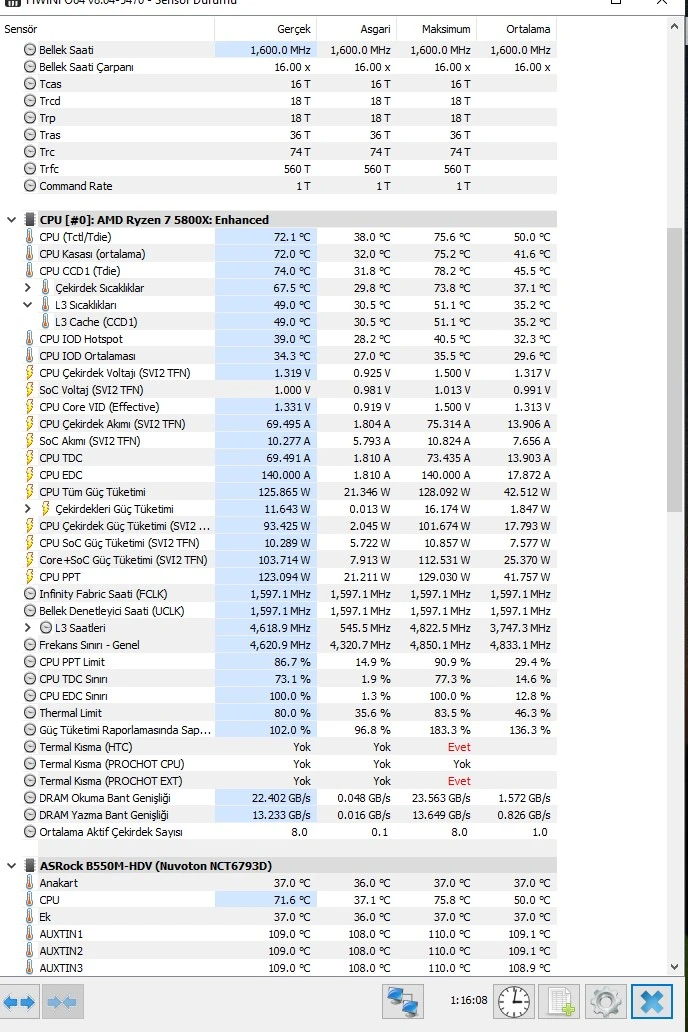This screenshot has width=688, height=1032.
Task: Click the scrollbar down arrow
Action: tap(674, 967)
